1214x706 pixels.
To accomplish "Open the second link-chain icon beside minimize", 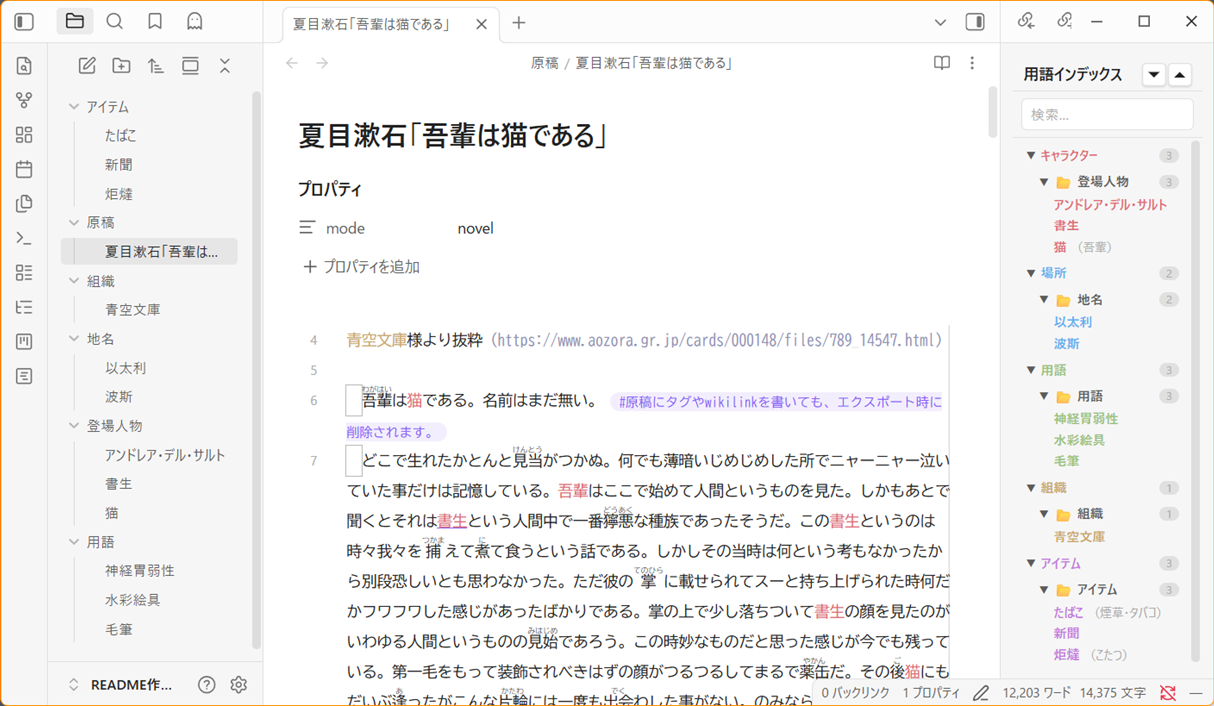I will pos(1064,21).
